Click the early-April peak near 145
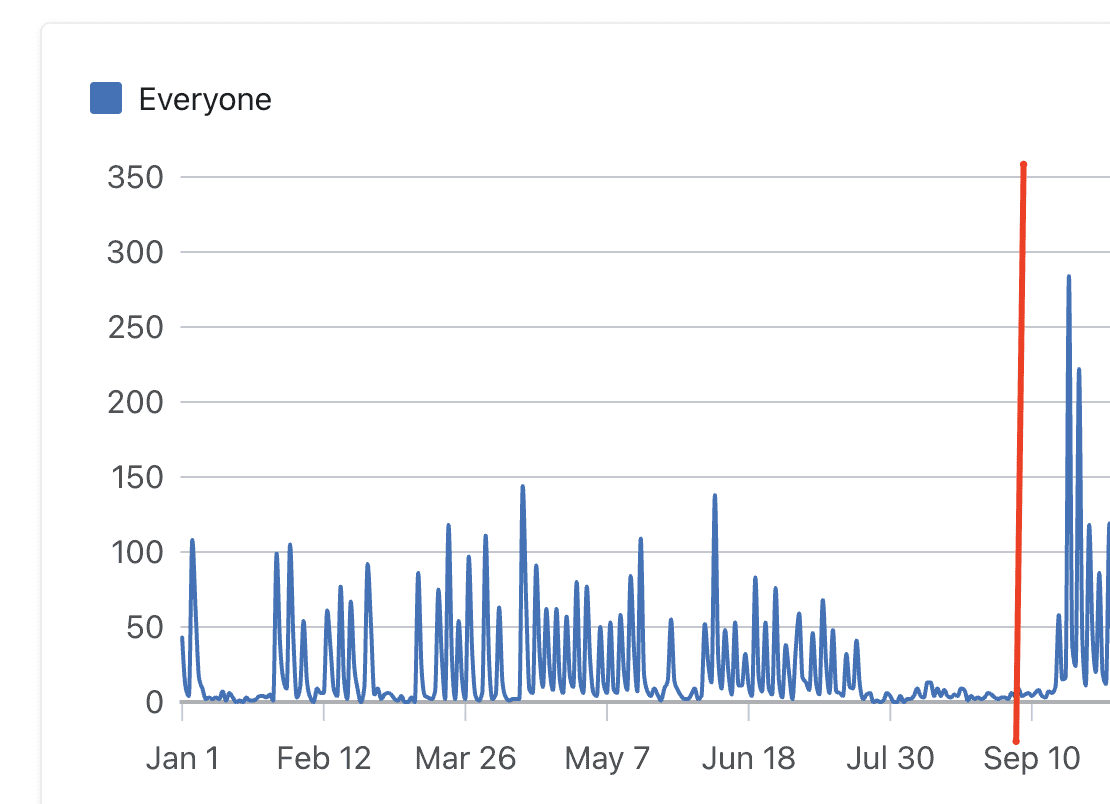This screenshot has width=1110, height=804. [522, 486]
